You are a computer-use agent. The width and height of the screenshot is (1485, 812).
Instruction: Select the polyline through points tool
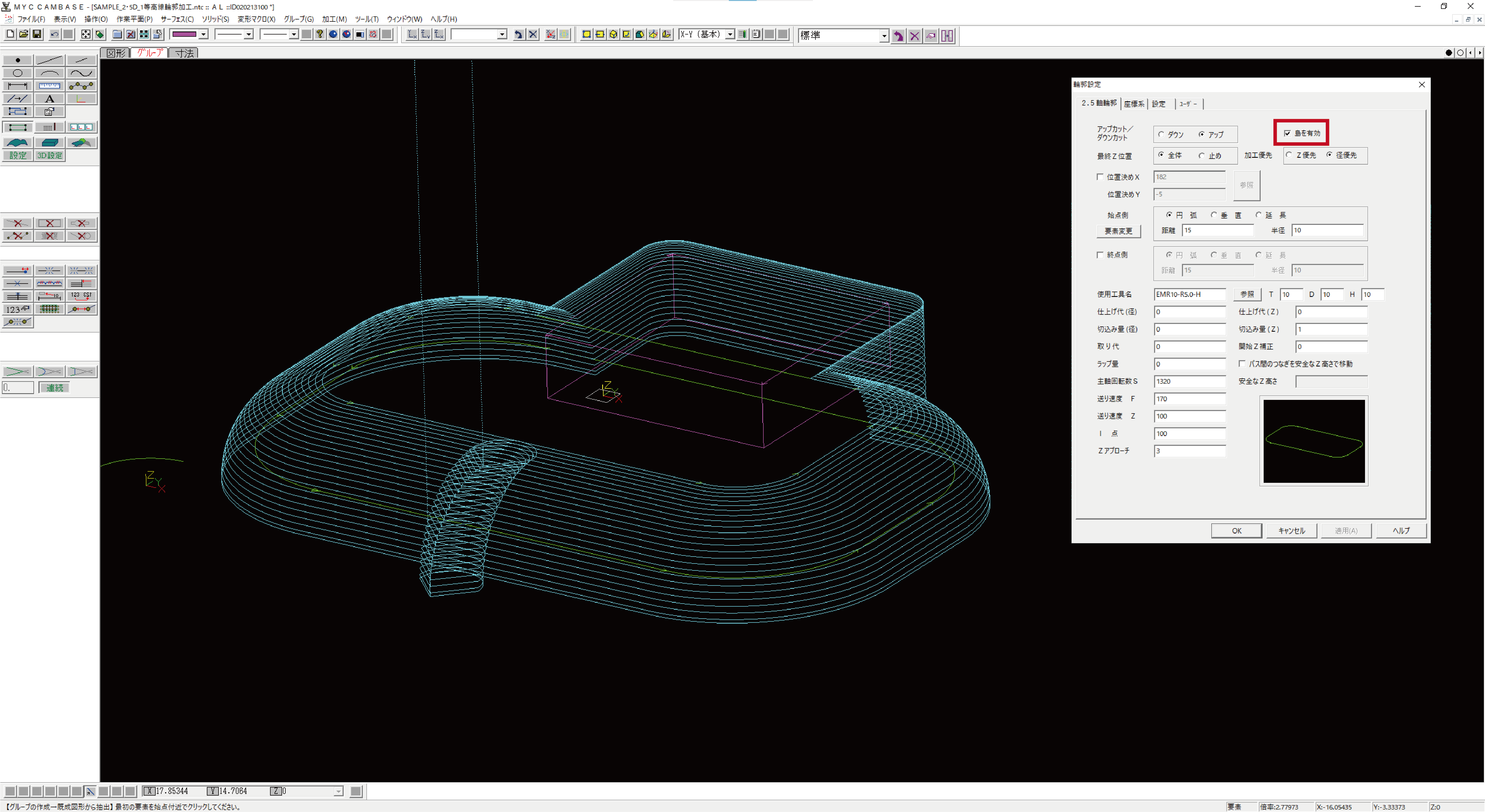click(x=81, y=86)
